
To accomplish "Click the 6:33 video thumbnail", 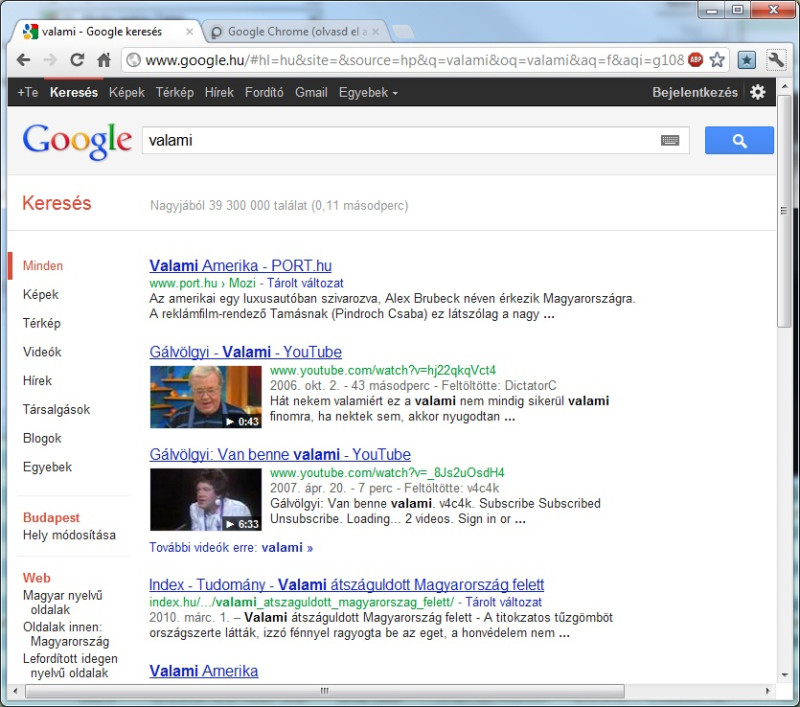I will click(x=206, y=499).
